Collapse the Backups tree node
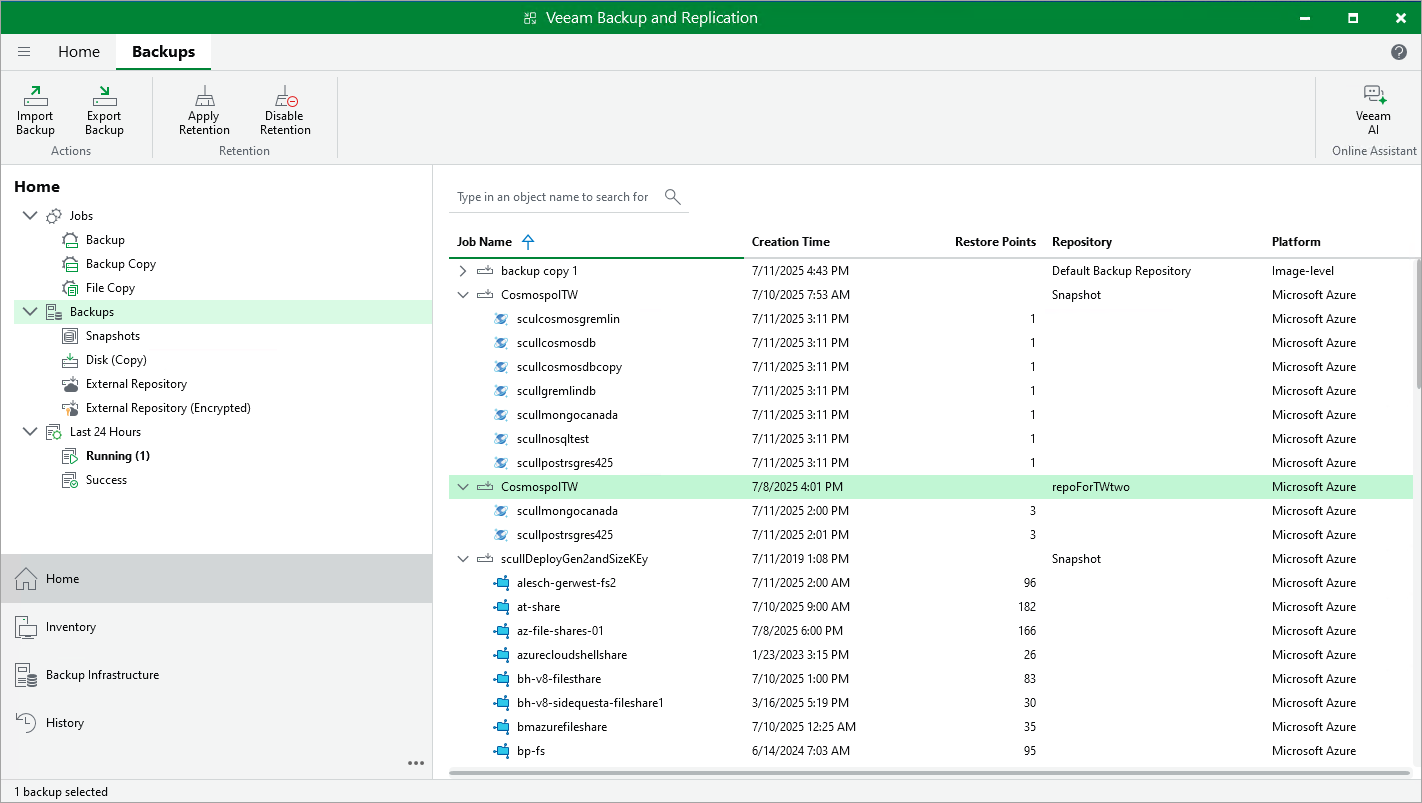The width and height of the screenshot is (1422, 803). (29, 312)
